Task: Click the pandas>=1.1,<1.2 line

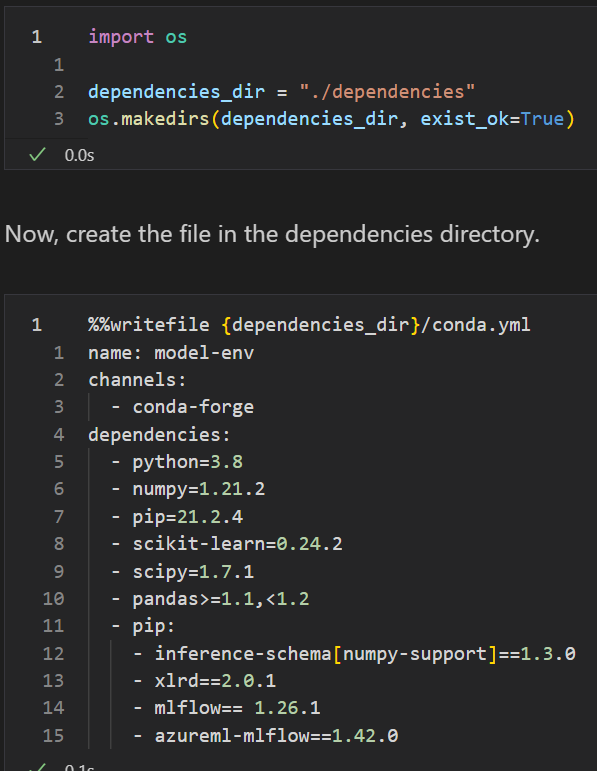Action: [x=221, y=598]
